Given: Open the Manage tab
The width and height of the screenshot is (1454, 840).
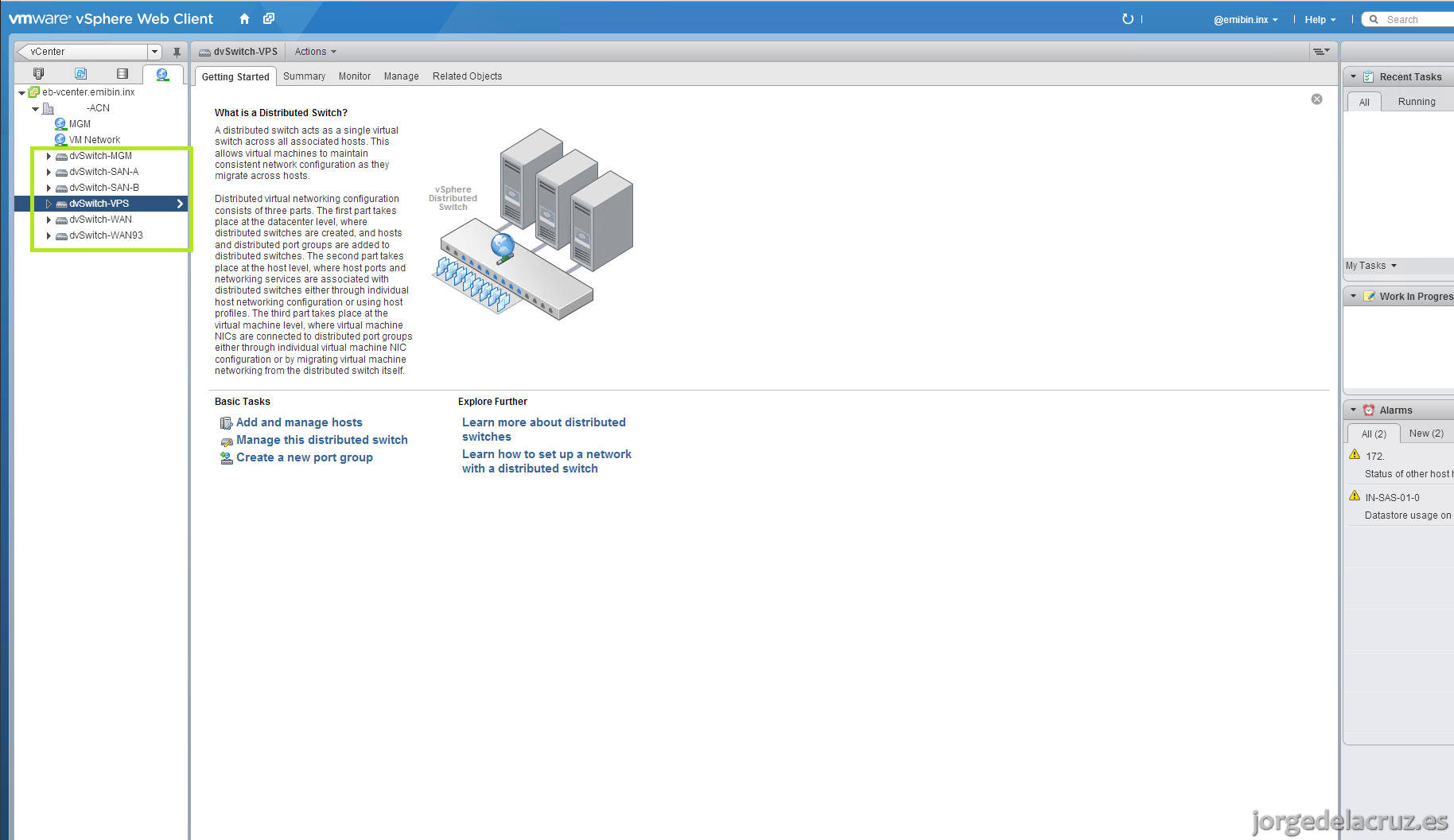Looking at the screenshot, I should coord(401,76).
